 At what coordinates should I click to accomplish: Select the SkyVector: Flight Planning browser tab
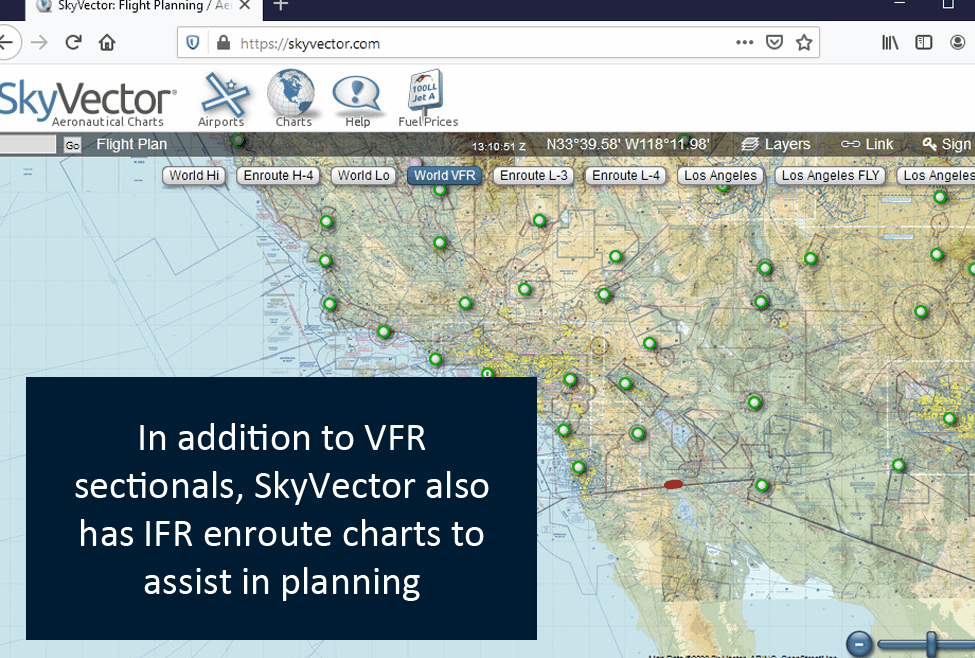pyautogui.click(x=144, y=6)
